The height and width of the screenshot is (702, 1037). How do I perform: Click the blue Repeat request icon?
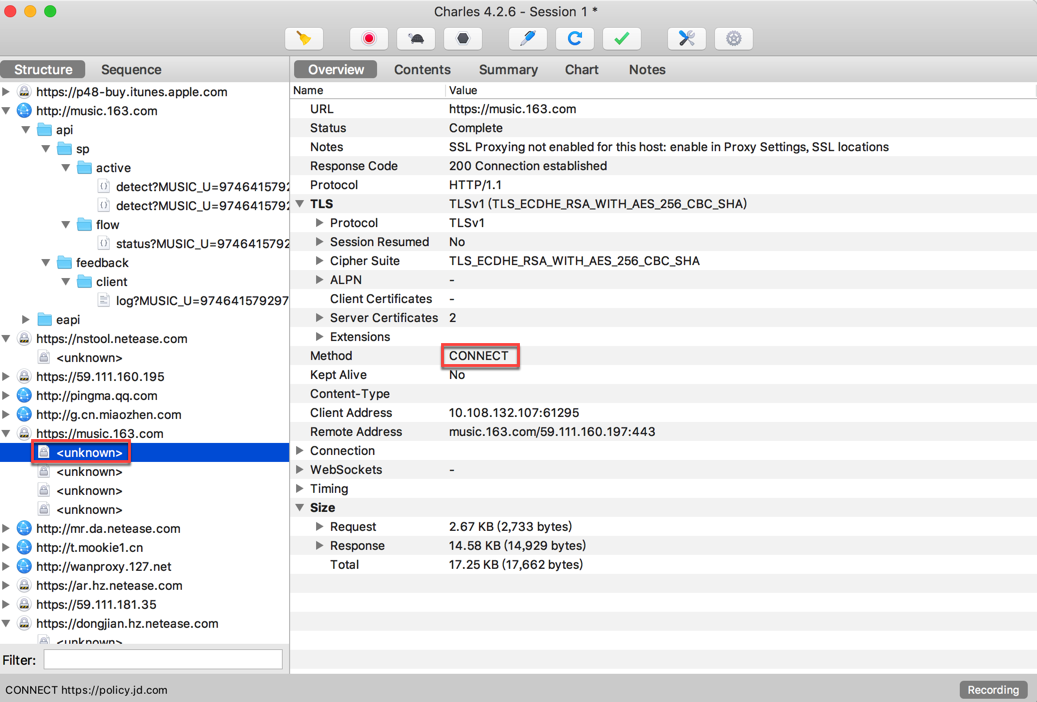coord(574,38)
